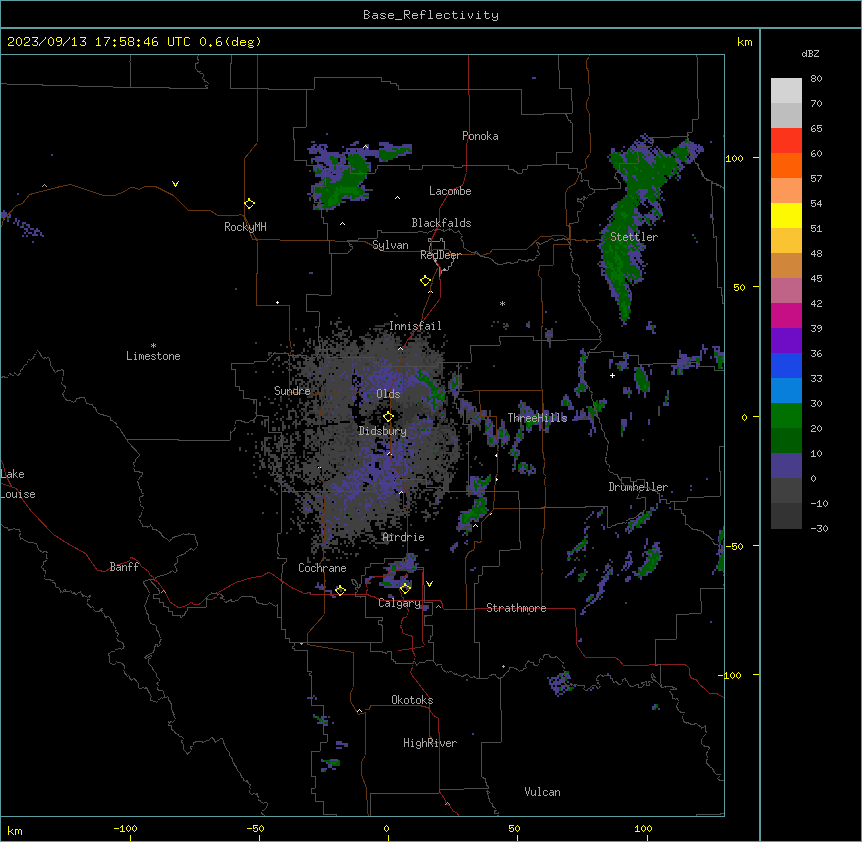The height and width of the screenshot is (842, 862).
Task: Click the dBZ legend heading
Action: [810, 54]
